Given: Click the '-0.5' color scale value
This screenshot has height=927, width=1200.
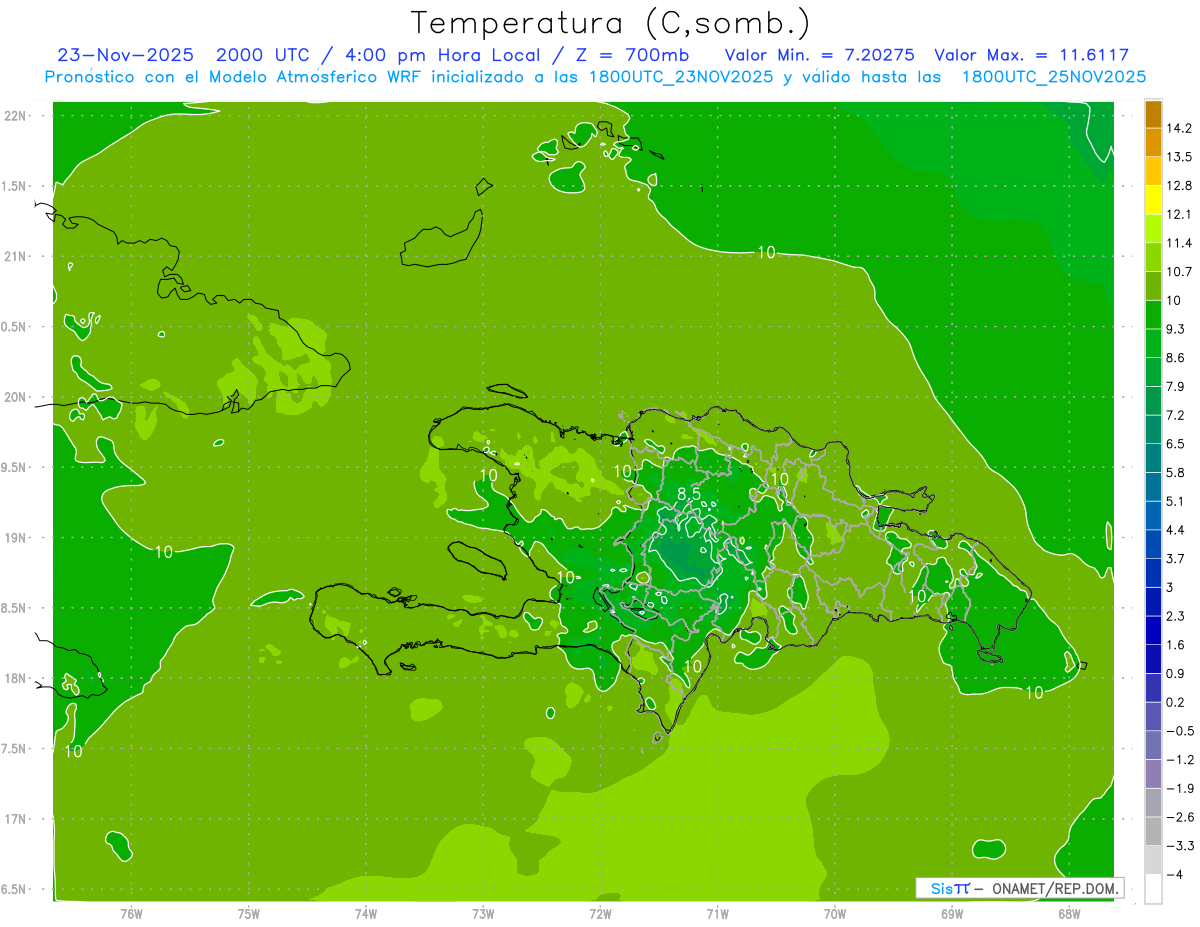Looking at the screenshot, I should pos(1180,731).
